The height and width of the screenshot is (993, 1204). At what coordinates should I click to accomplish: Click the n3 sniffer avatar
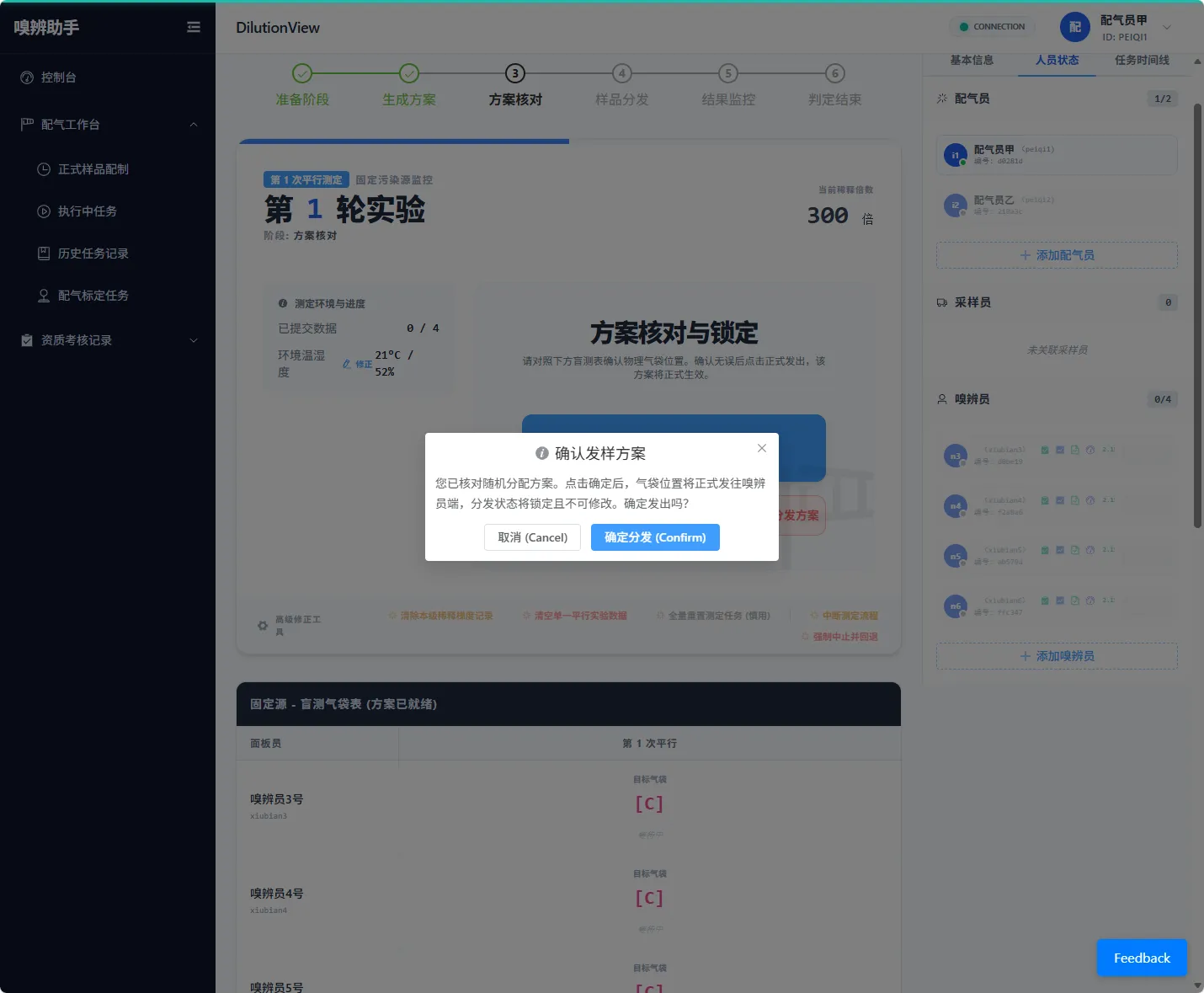coord(956,456)
